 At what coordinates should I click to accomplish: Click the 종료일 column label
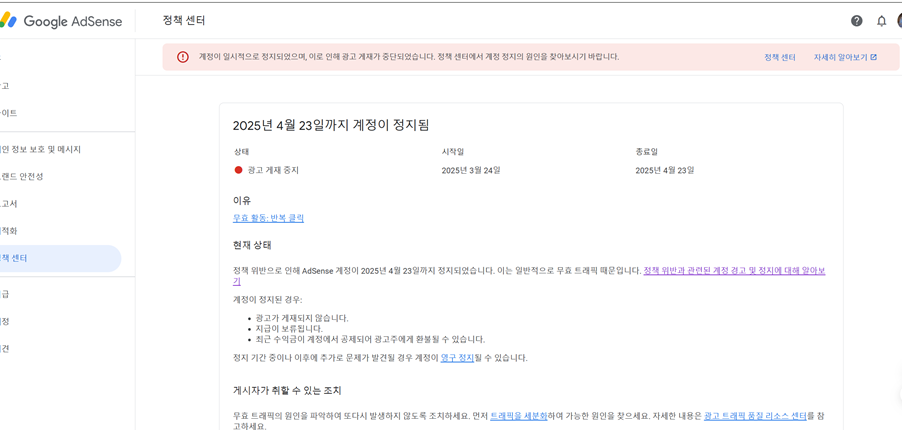(647, 152)
